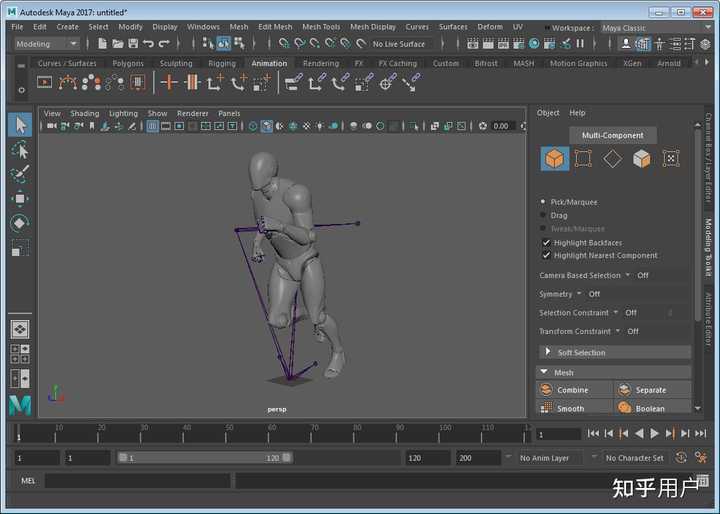Screen dimensions: 720x514
Task: Click the save scene icon
Action: [x=133, y=44]
